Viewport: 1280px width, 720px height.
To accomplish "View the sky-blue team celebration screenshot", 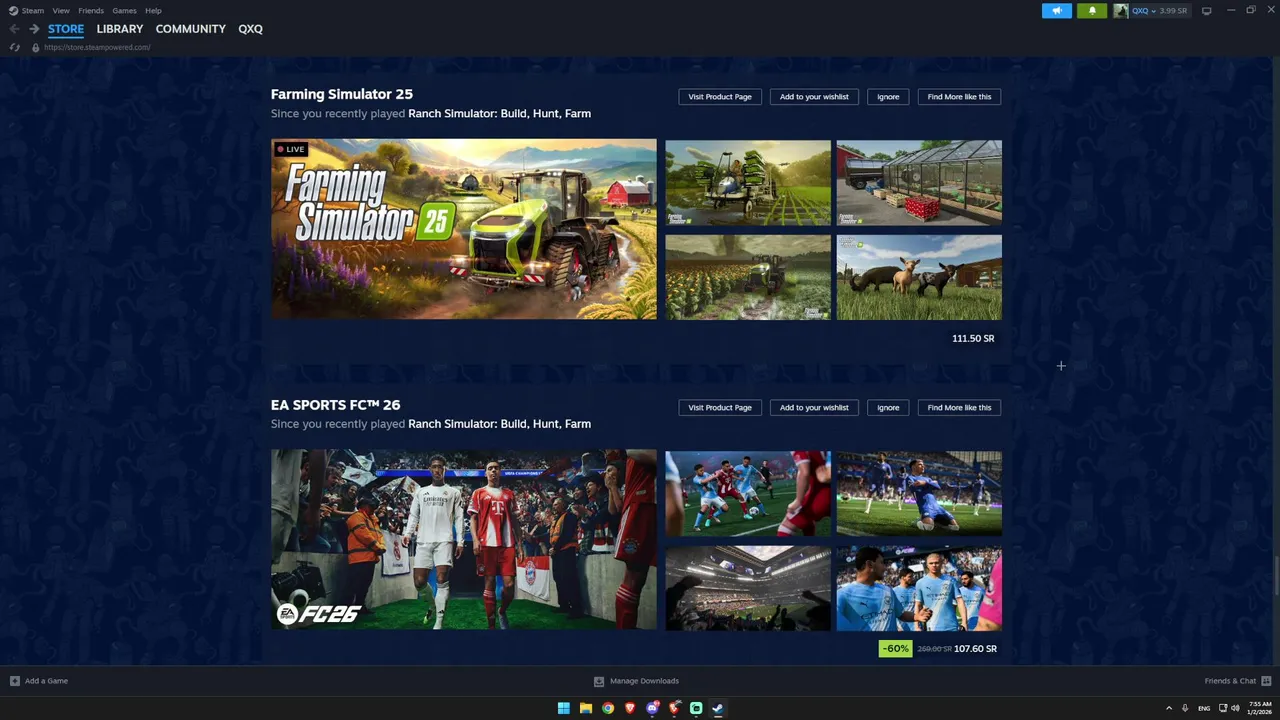I will [x=919, y=588].
